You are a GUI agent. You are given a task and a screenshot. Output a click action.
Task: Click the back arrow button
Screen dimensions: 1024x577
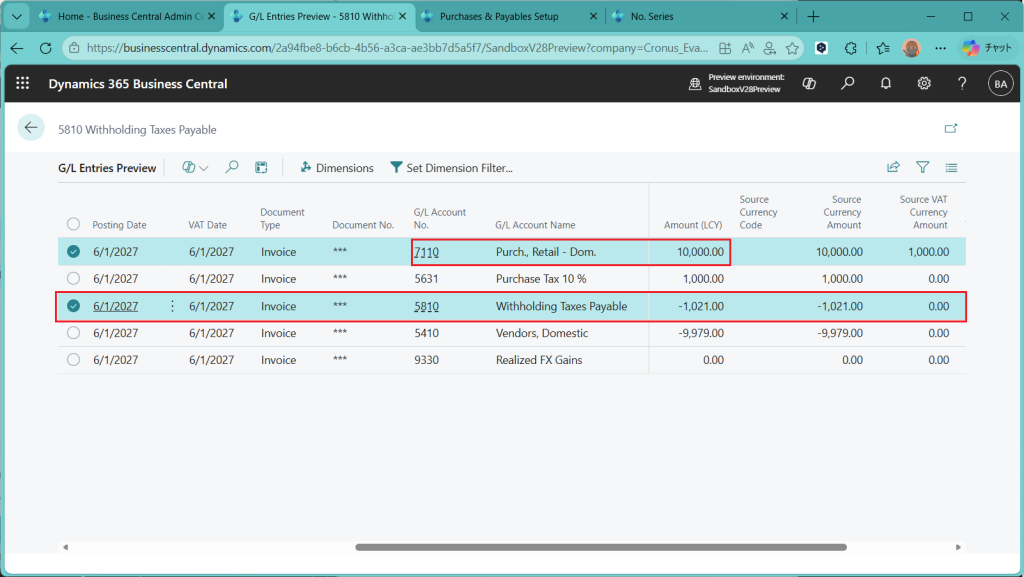[x=31, y=128]
